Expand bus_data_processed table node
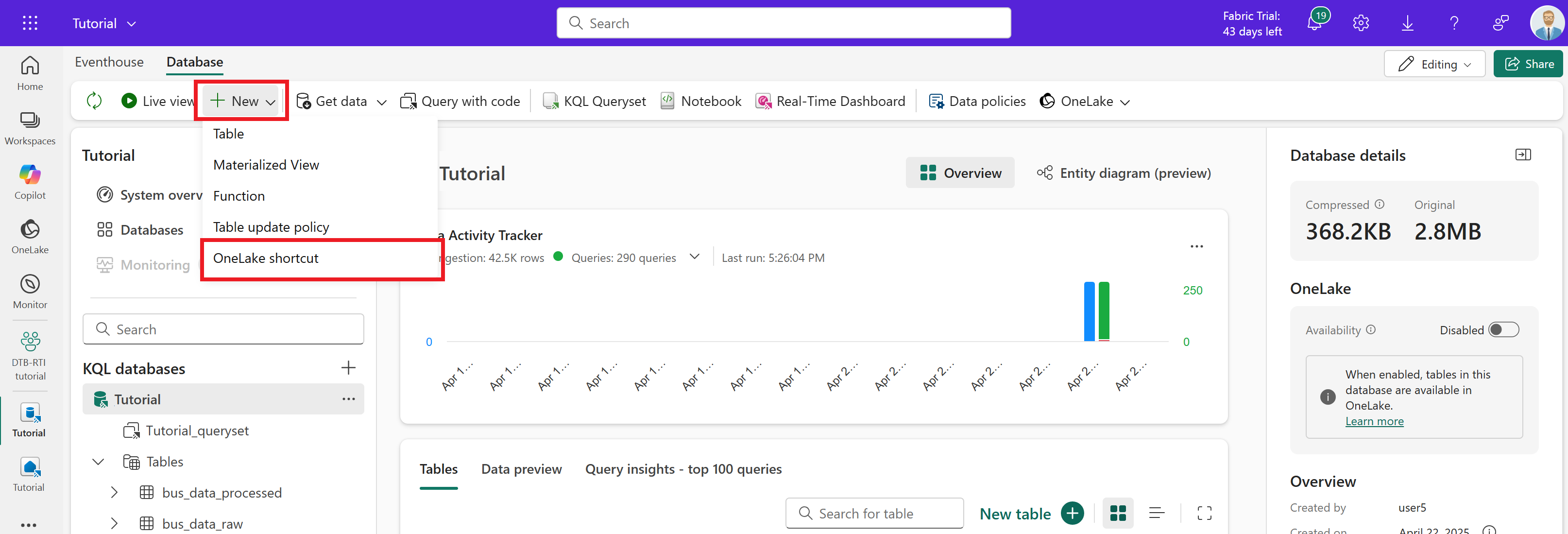 click(x=114, y=493)
